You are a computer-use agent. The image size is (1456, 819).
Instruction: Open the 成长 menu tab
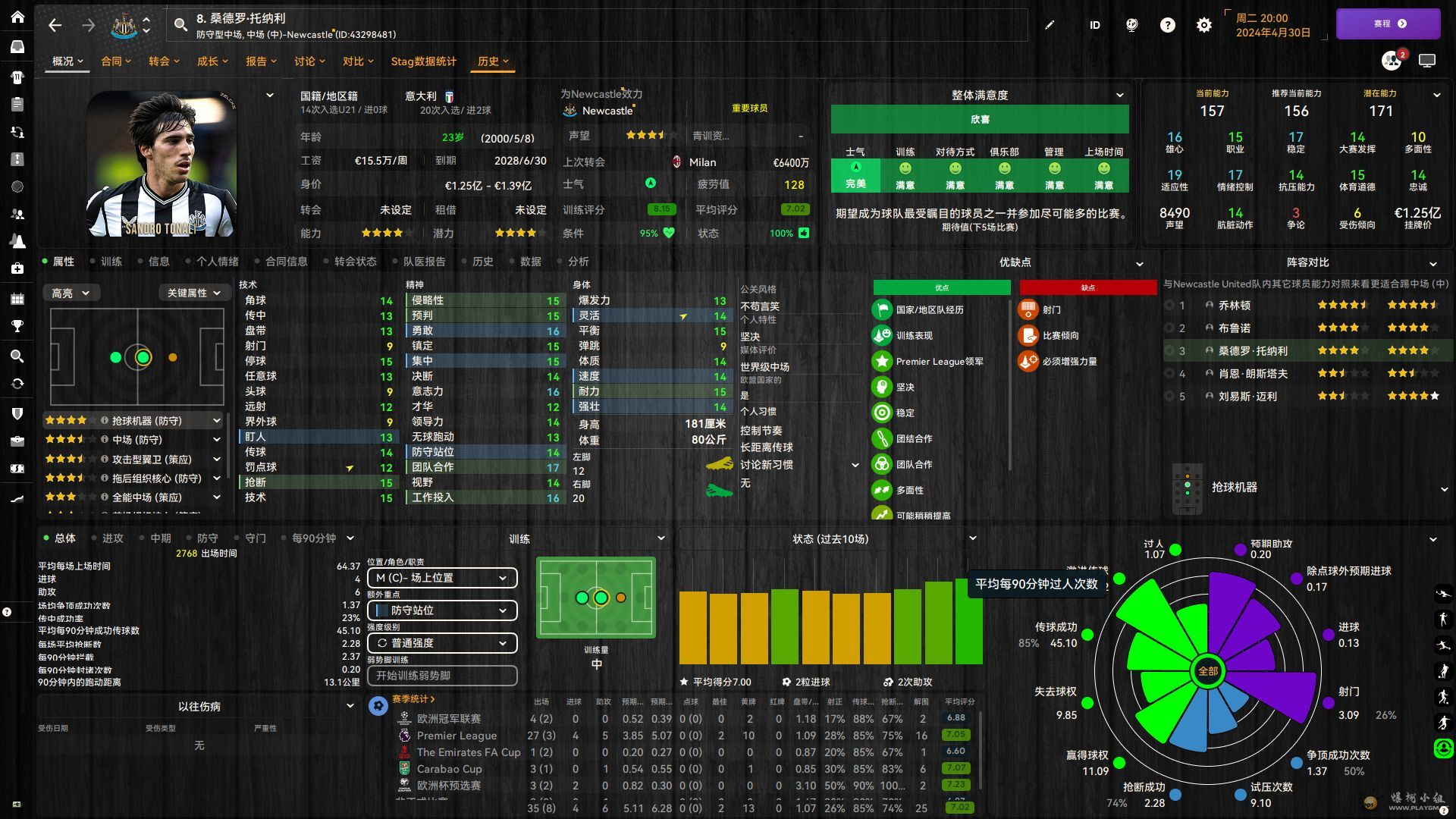[212, 61]
